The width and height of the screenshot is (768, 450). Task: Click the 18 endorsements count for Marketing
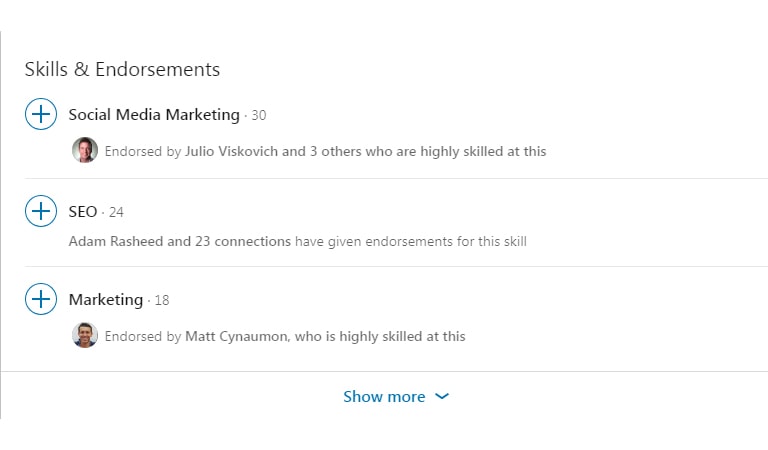pos(162,301)
